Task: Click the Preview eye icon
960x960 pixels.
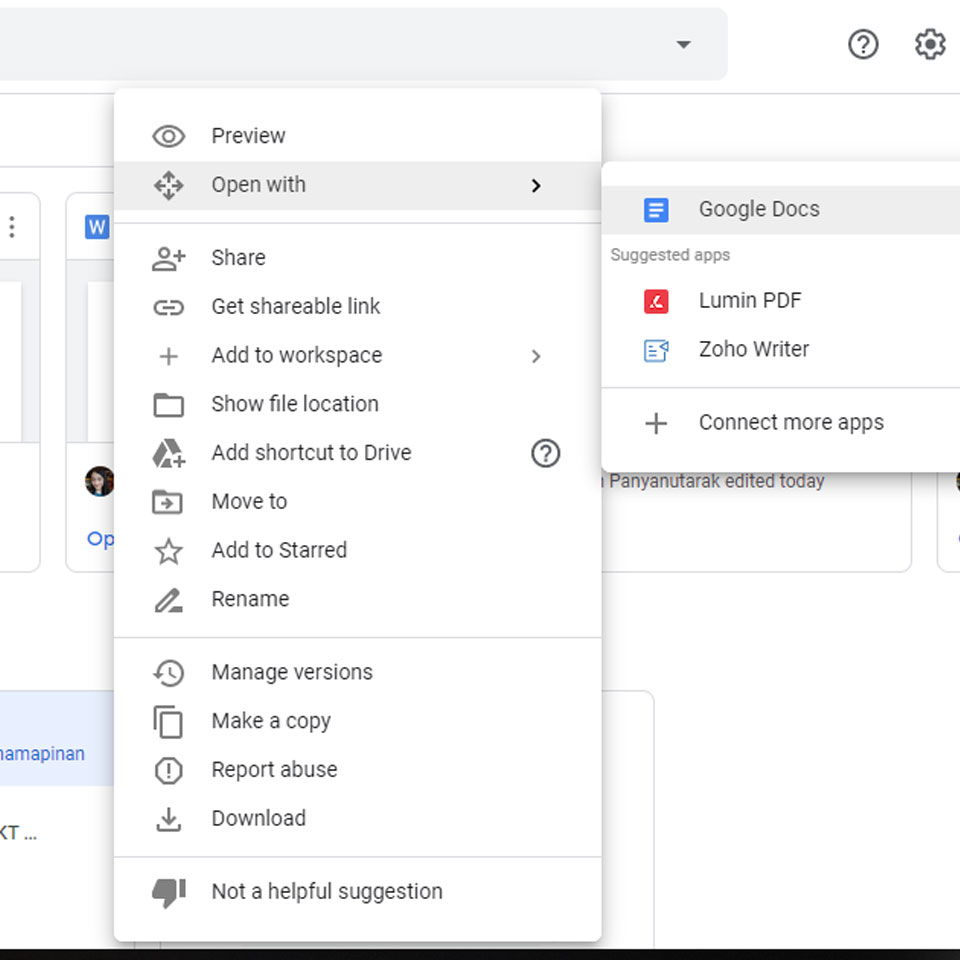Action: (168, 136)
